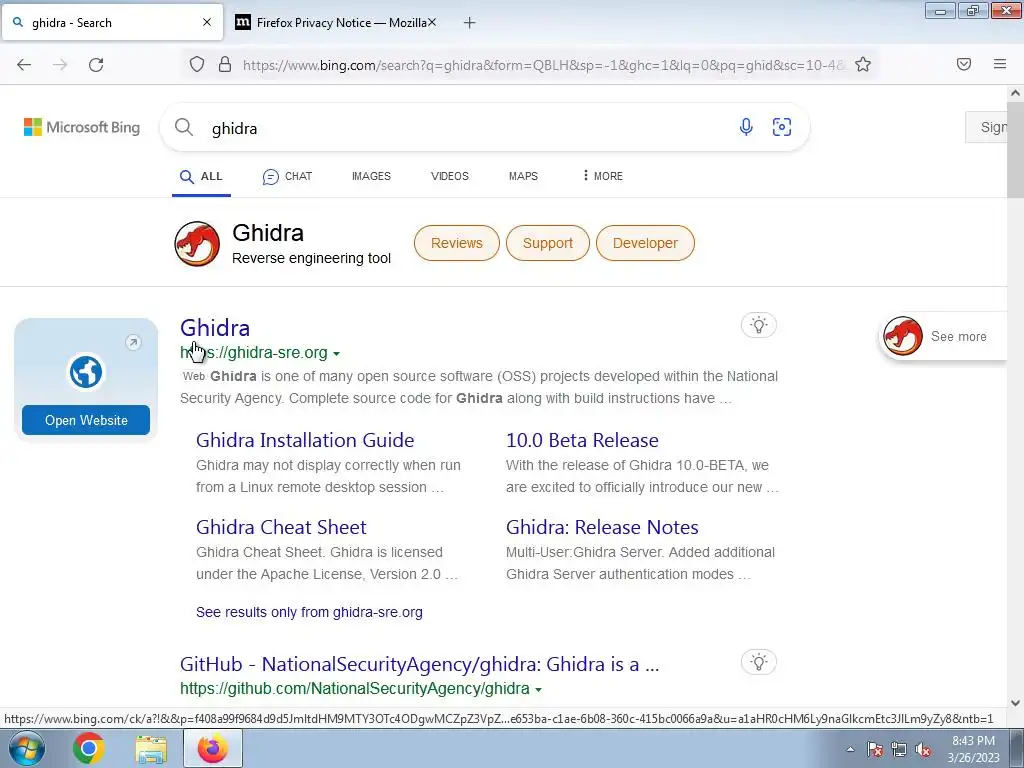
Task: Close the ghidra - Search tab
Action: 207,22
